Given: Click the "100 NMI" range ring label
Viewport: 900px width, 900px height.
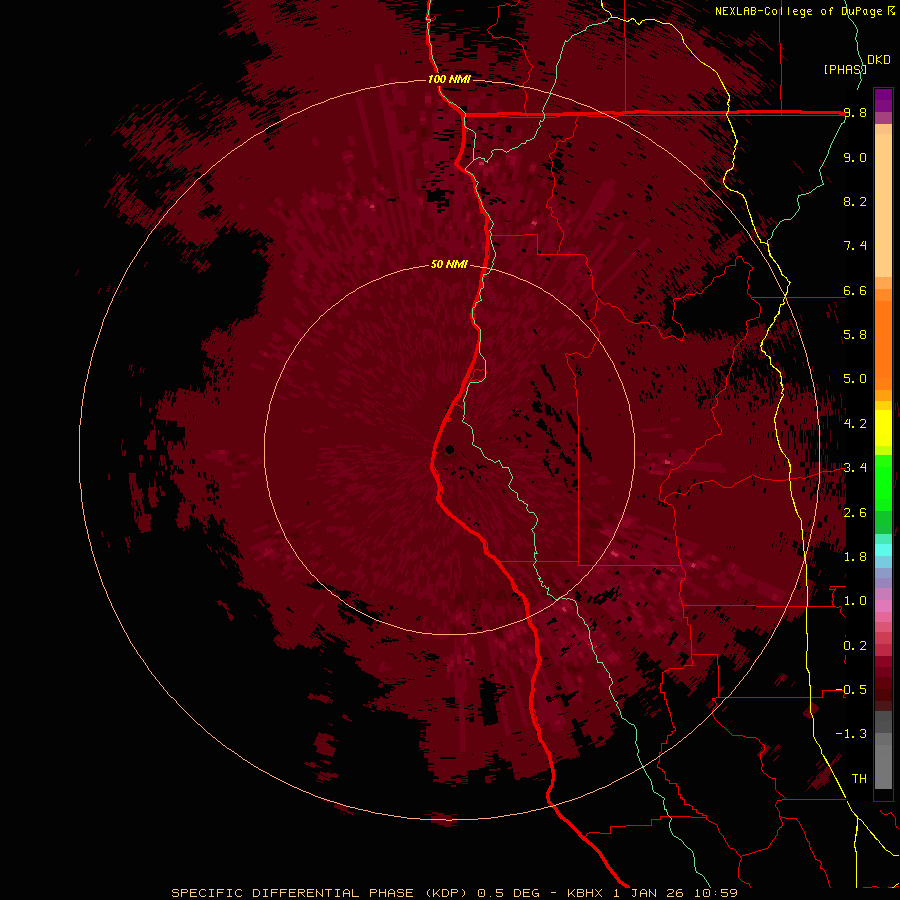Looking at the screenshot, I should [x=449, y=79].
